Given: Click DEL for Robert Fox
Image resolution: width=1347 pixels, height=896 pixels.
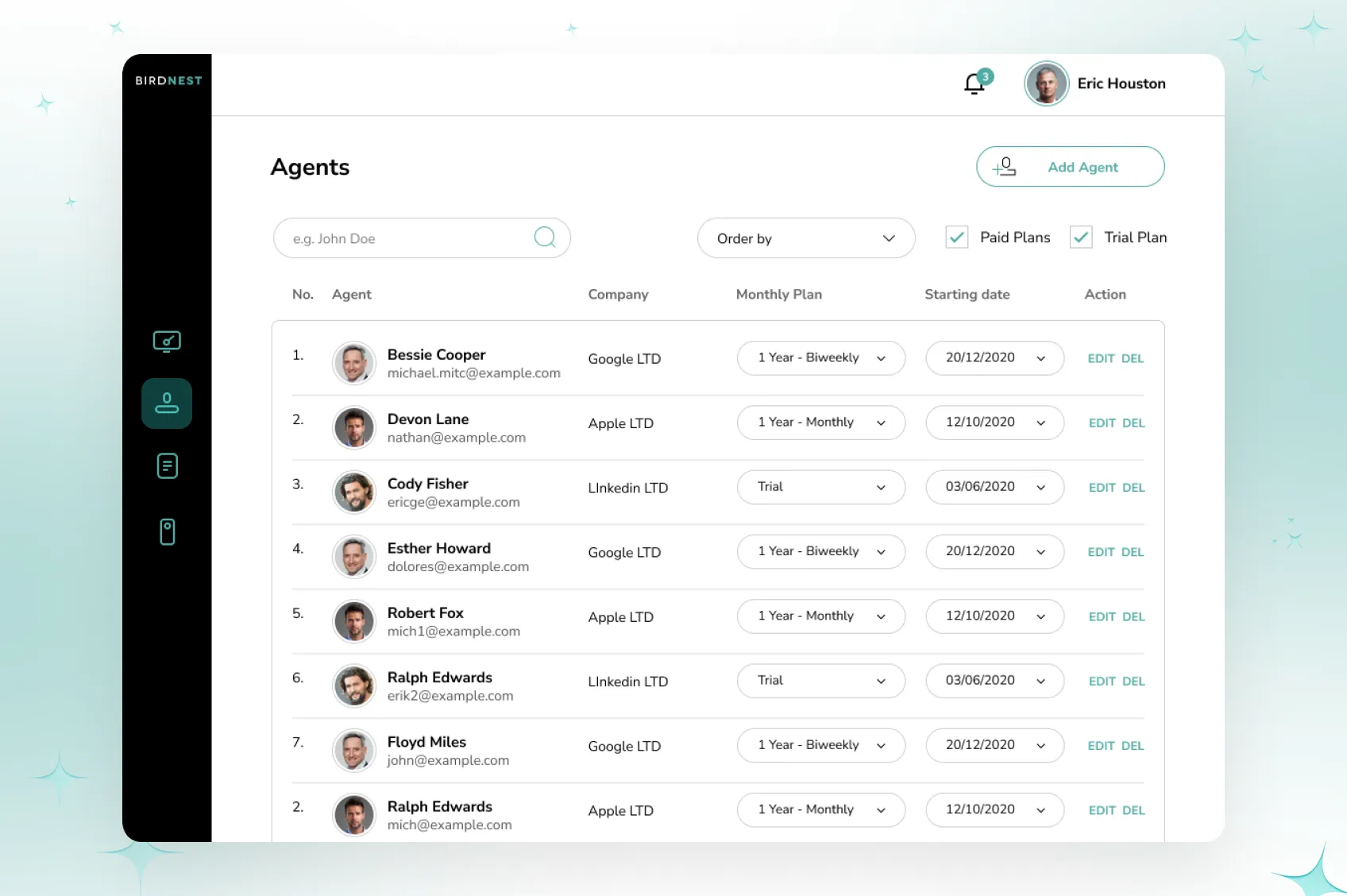Looking at the screenshot, I should click(1133, 616).
